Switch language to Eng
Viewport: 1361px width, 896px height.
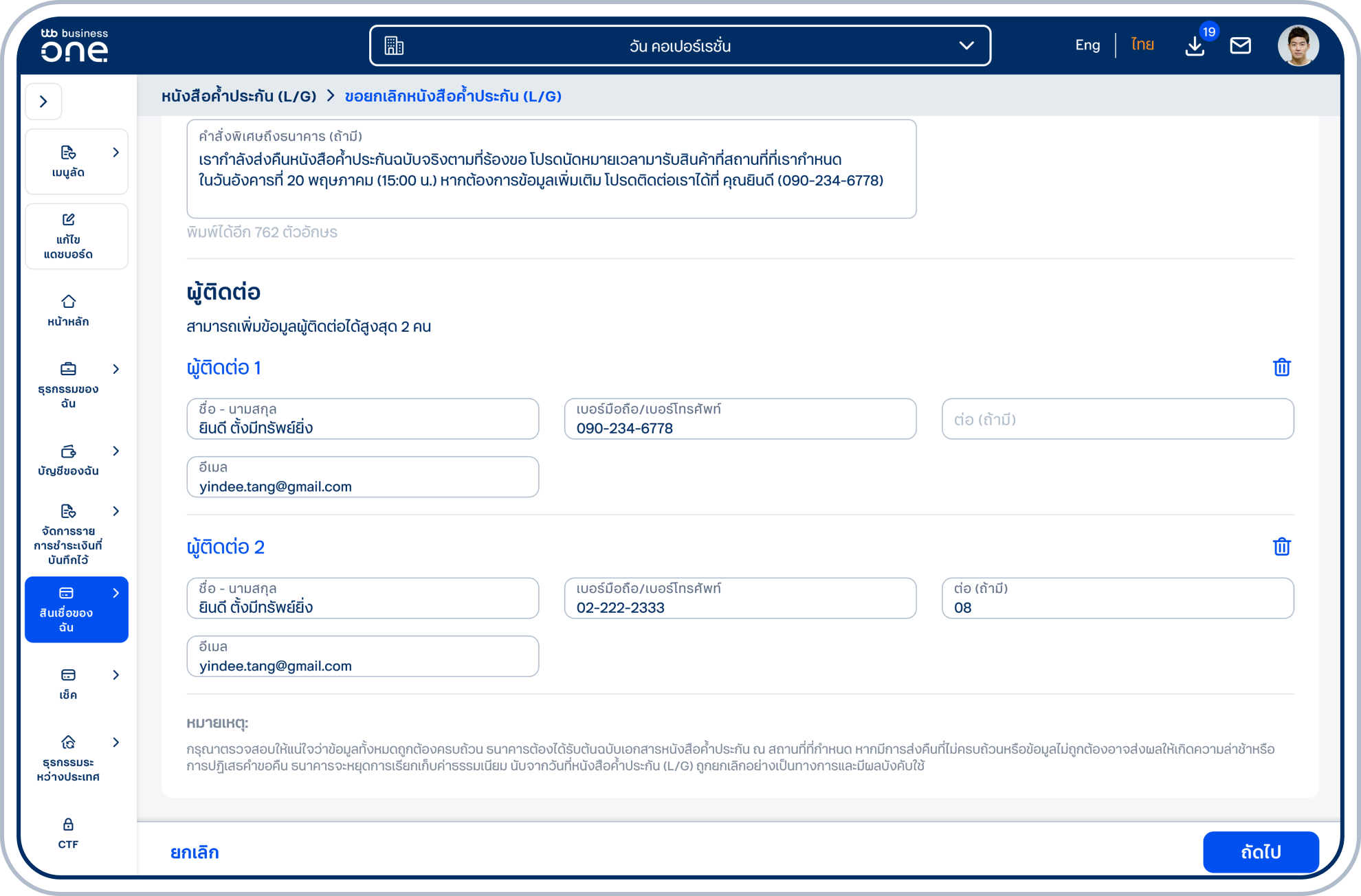[1087, 45]
